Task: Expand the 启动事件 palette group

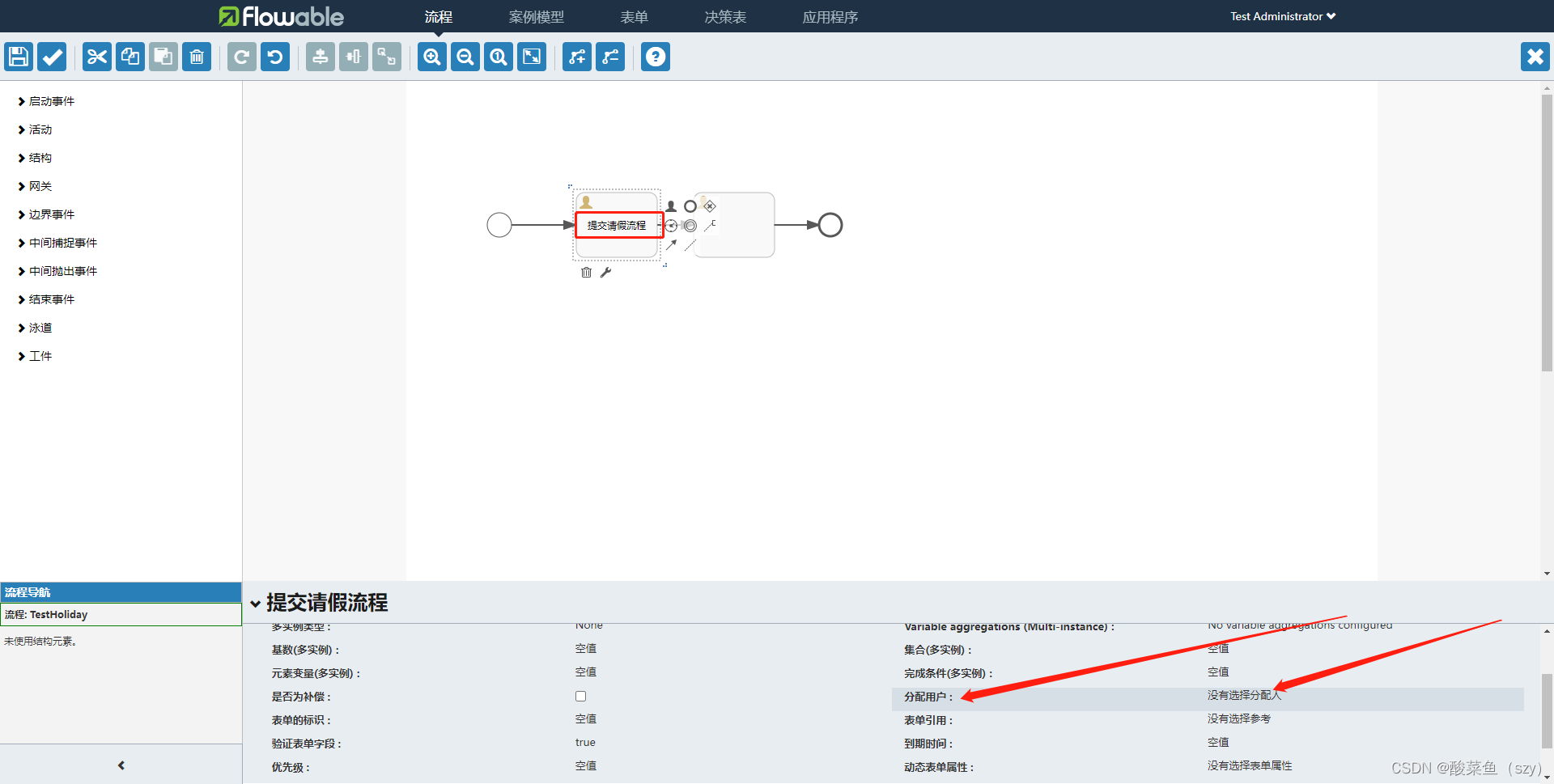Action: point(46,101)
